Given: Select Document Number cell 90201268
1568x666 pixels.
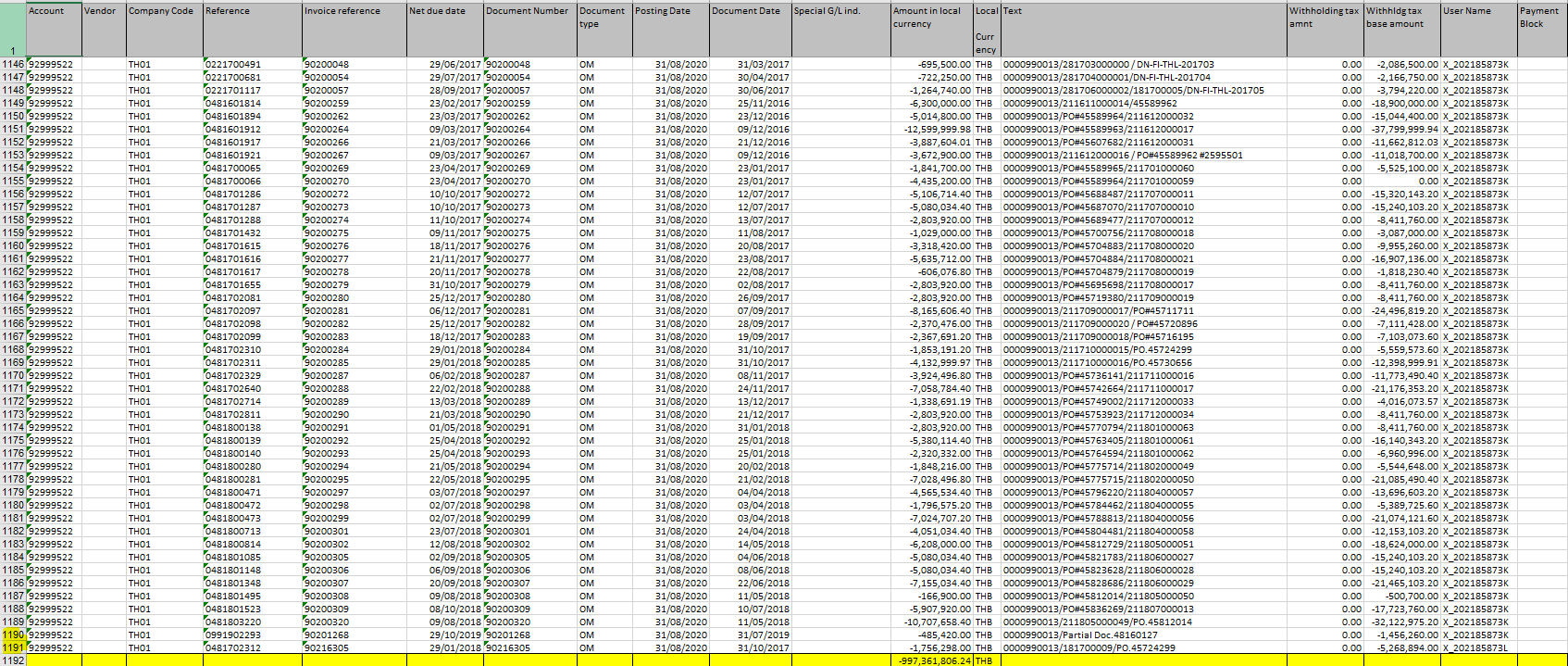Looking at the screenshot, I should tap(530, 635).
